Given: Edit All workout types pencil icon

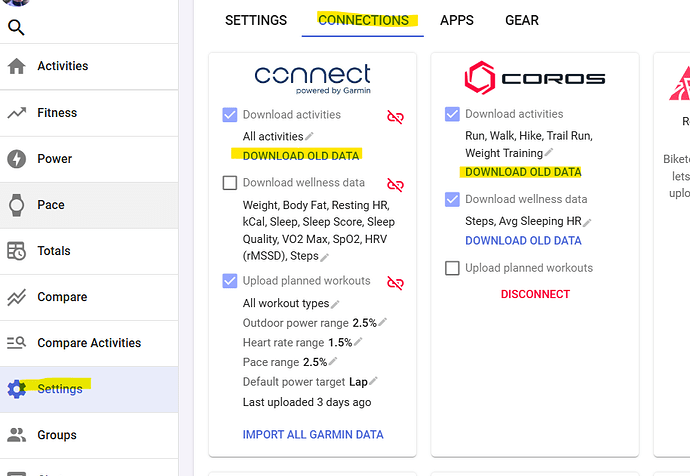Looking at the screenshot, I should point(335,304).
